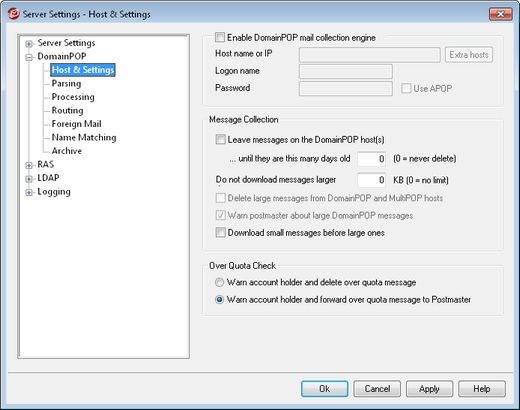Click the MDaemon app icon in title bar

click(13, 14)
